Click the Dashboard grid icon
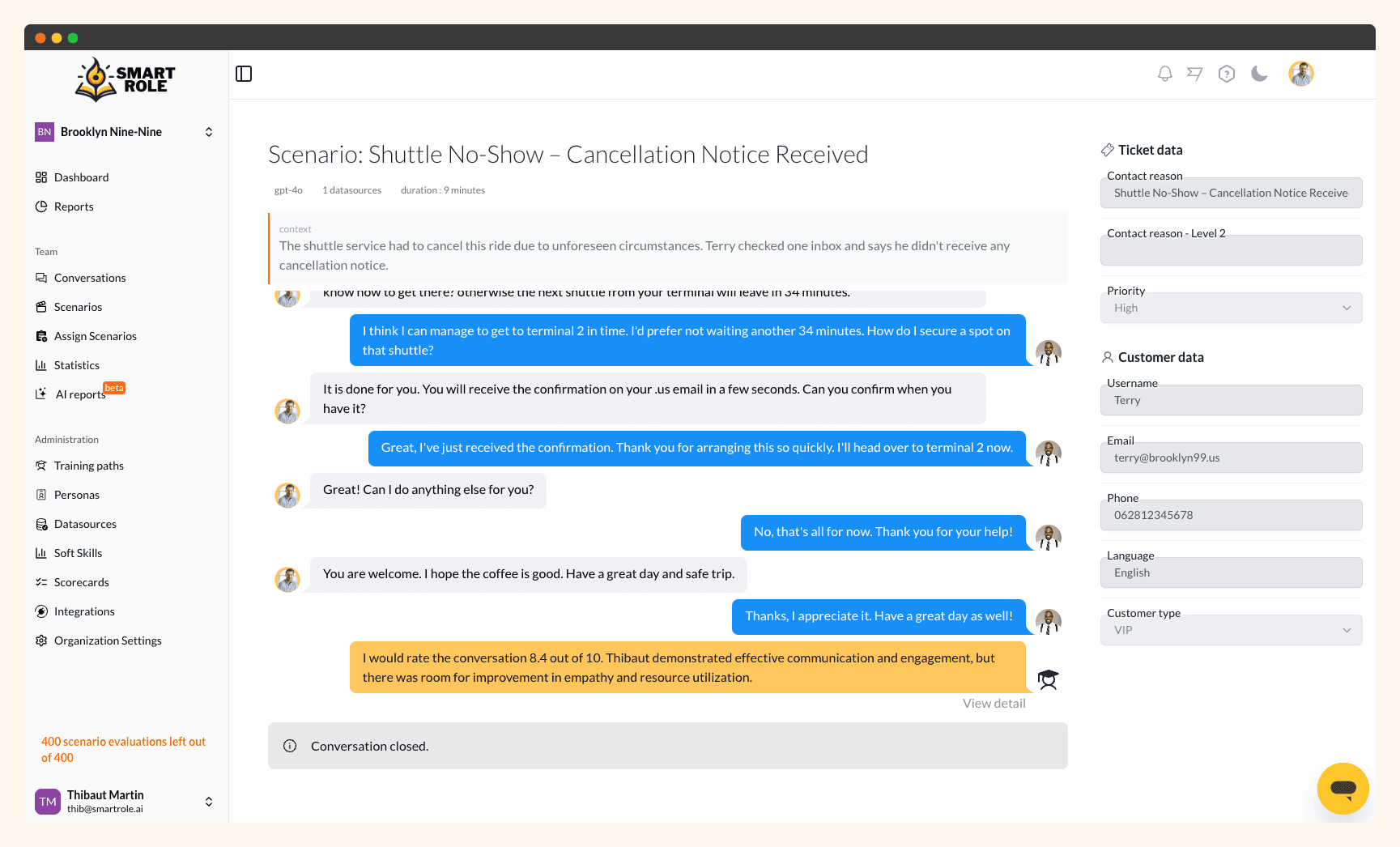The width and height of the screenshot is (1400, 847). [41, 177]
